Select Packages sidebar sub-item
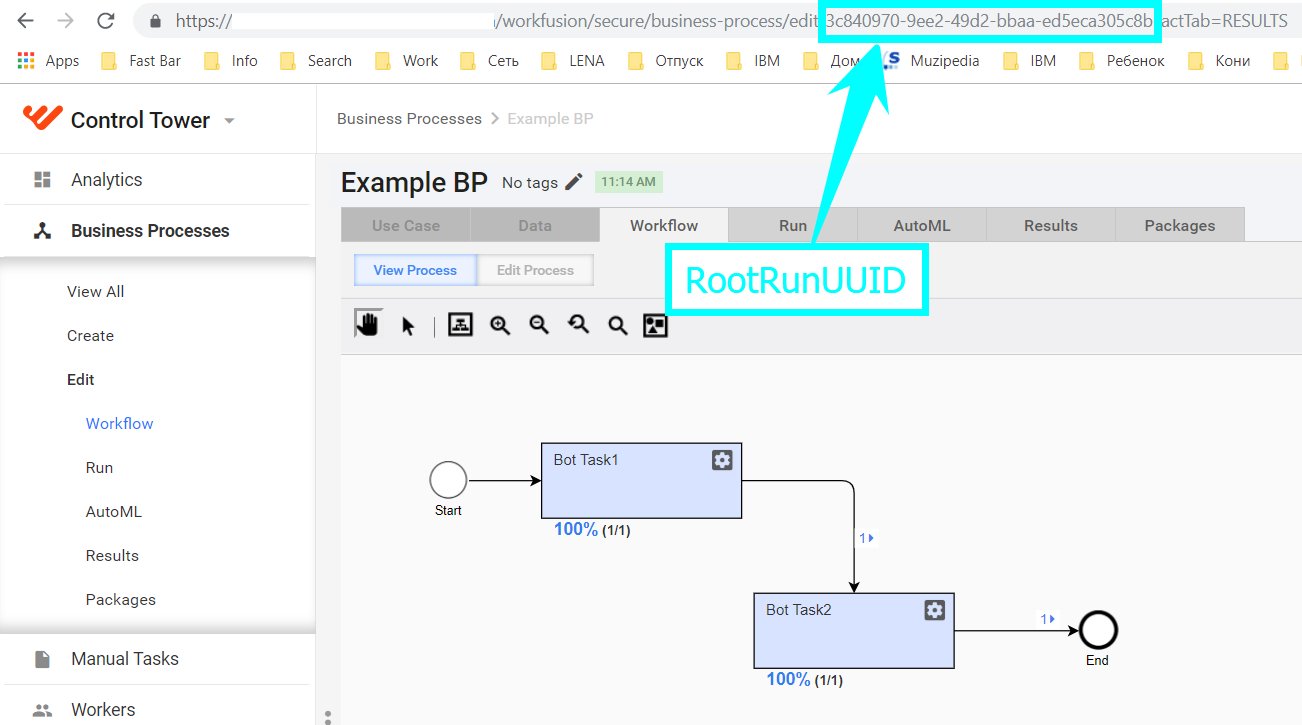 click(121, 600)
